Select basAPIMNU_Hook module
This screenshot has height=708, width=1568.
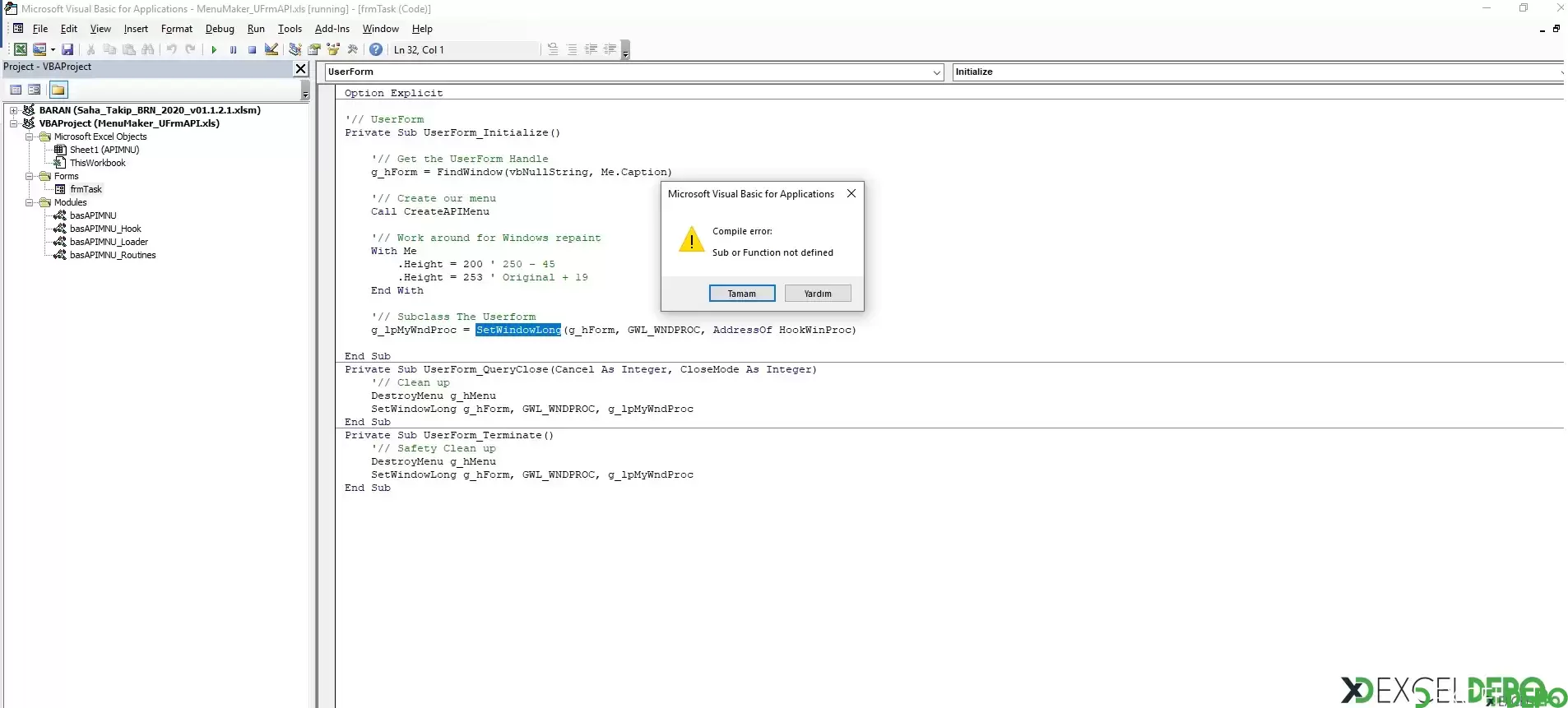click(x=105, y=229)
